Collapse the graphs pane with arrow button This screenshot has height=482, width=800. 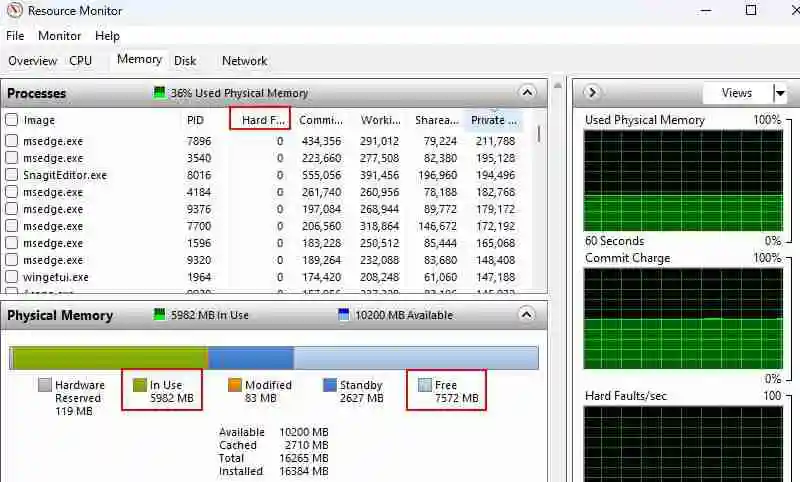[592, 93]
